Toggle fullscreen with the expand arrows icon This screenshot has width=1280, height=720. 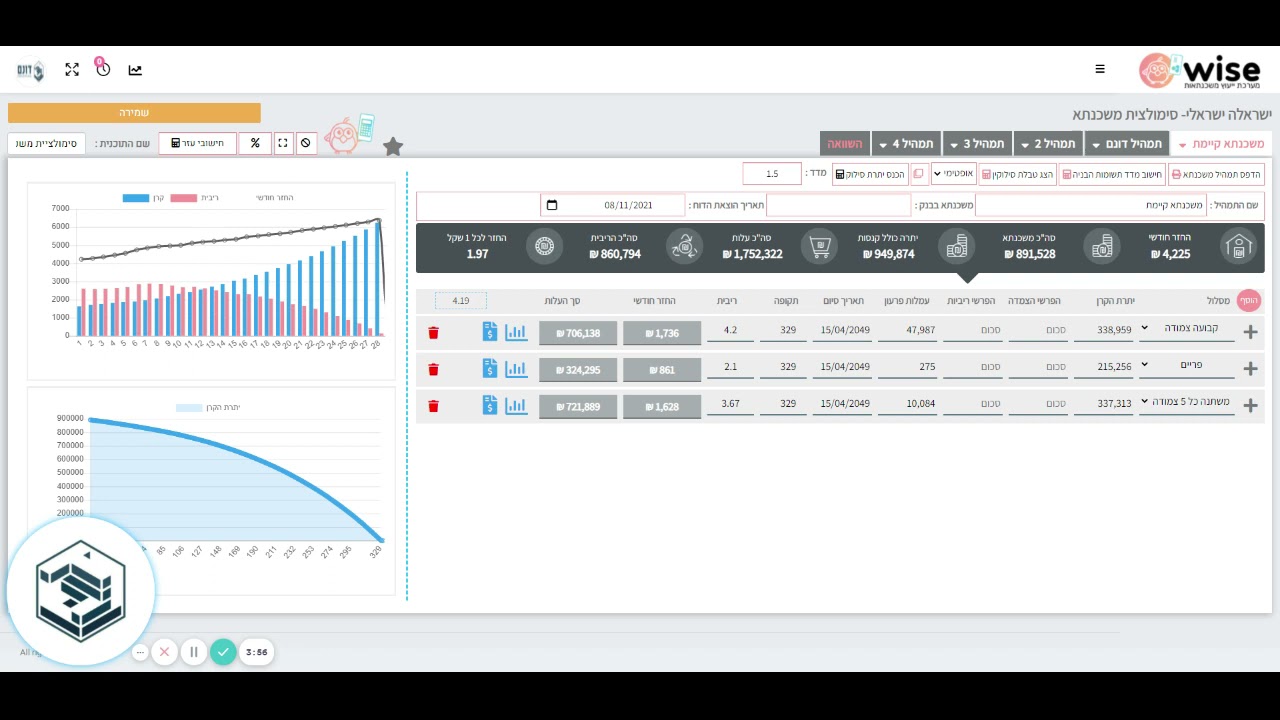tap(72, 70)
